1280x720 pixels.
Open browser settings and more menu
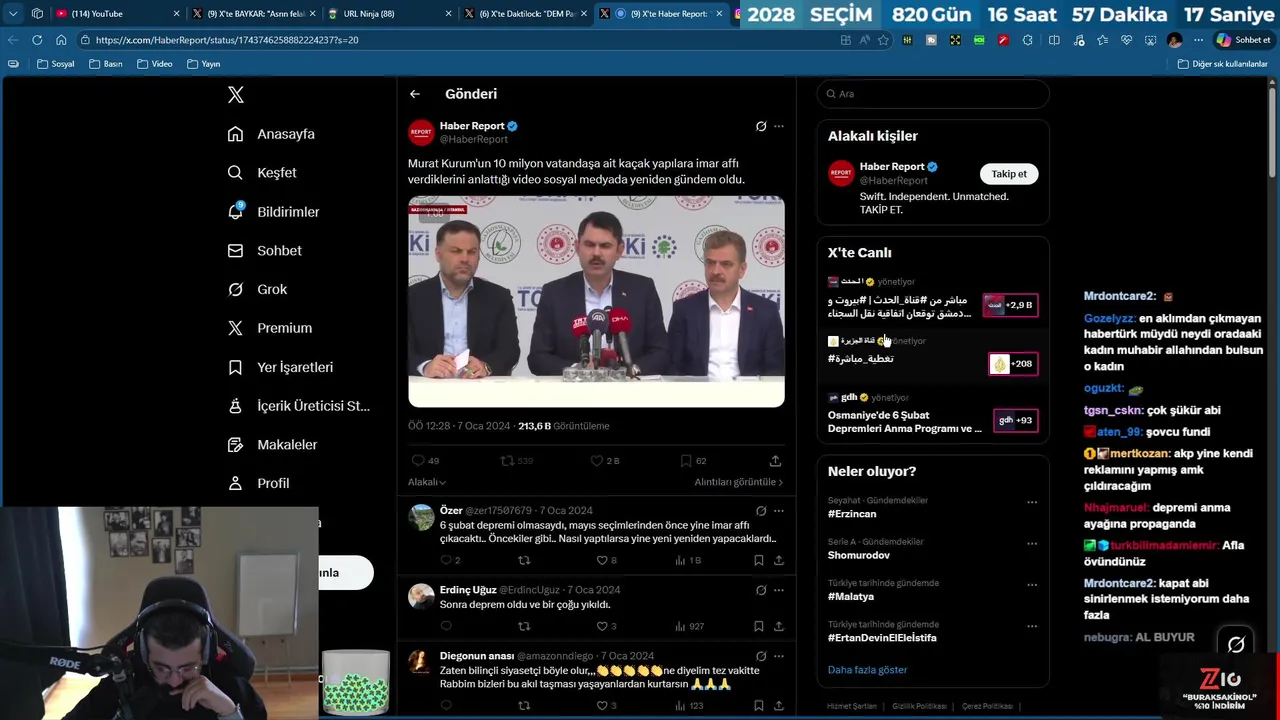point(1198,40)
